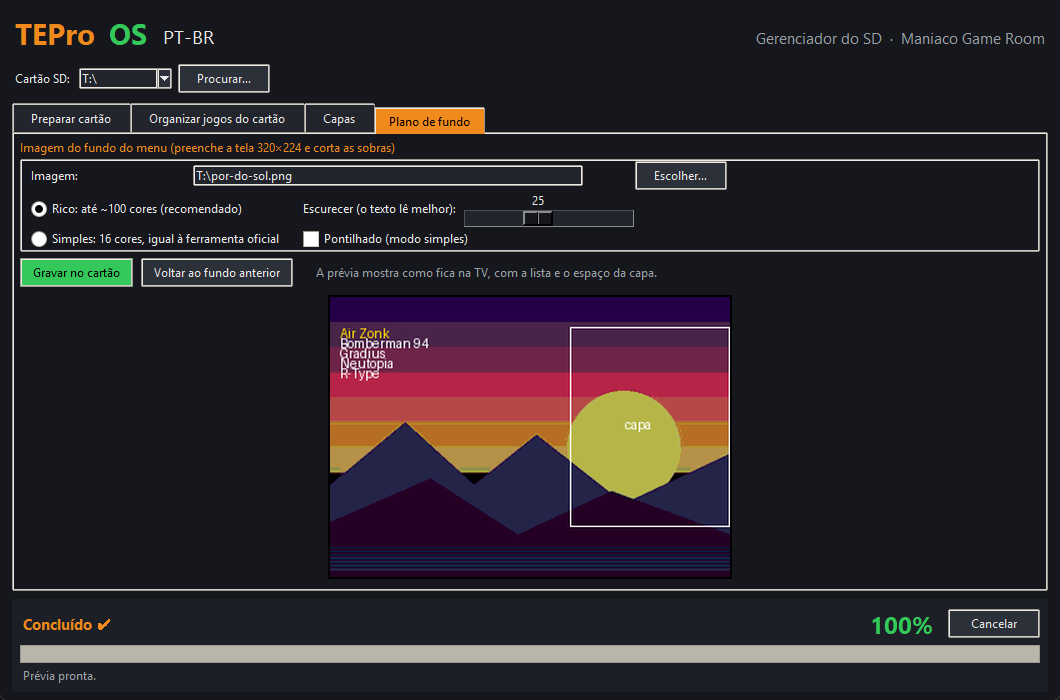
Task: Click the sunset preview image
Action: (530, 437)
